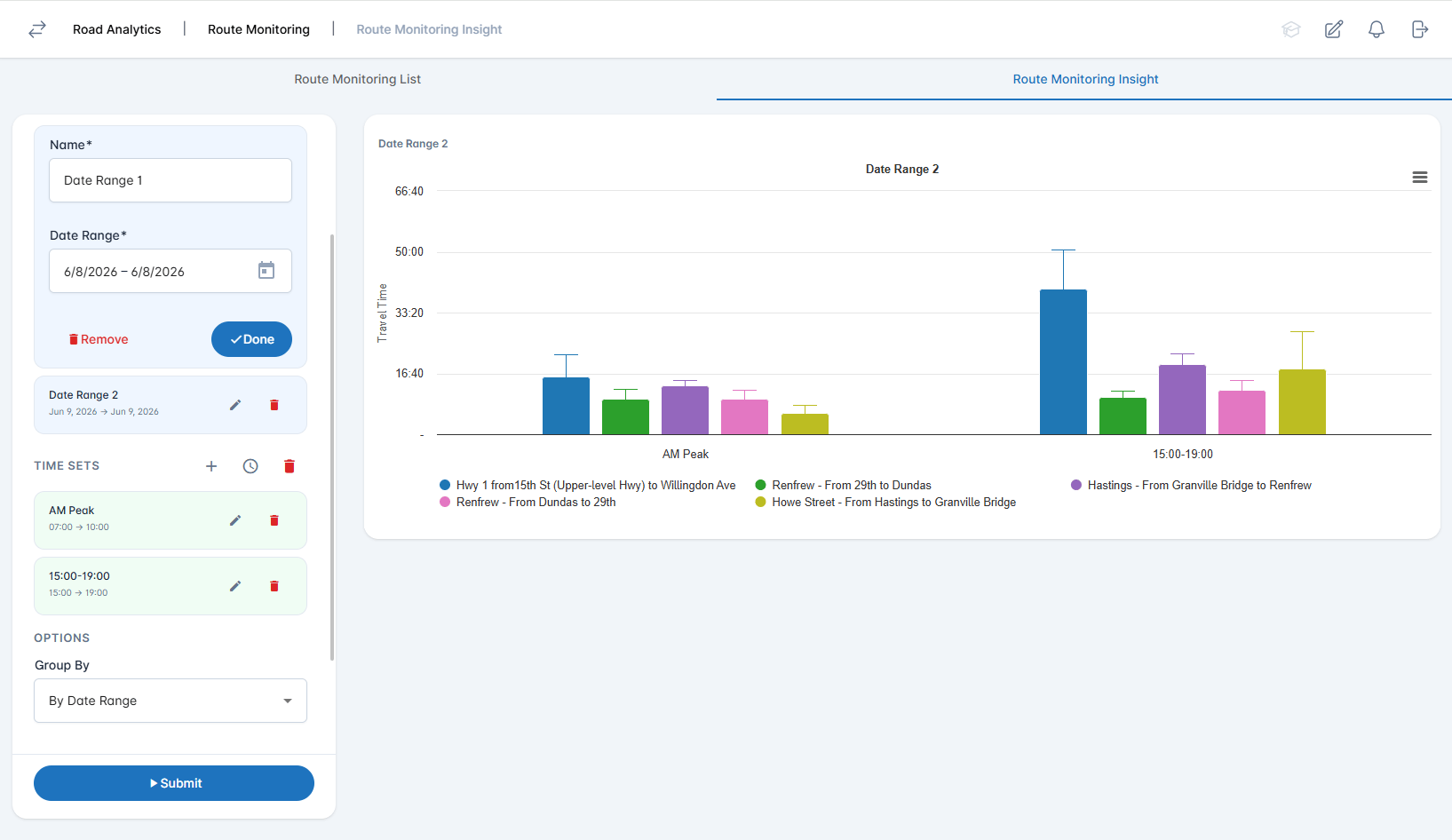
Task: Click the AM Peak yellow Howe Street bar
Action: click(x=805, y=424)
